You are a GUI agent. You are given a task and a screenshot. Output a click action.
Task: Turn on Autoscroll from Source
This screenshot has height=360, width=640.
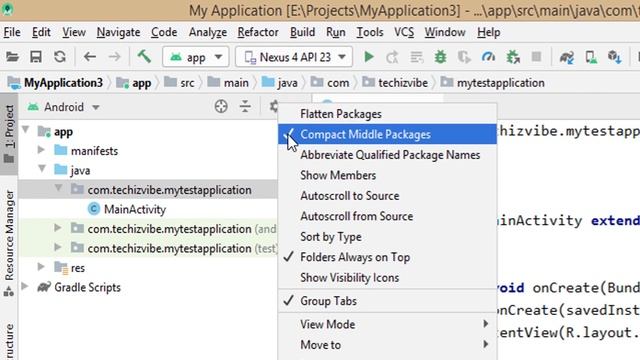(387, 216)
